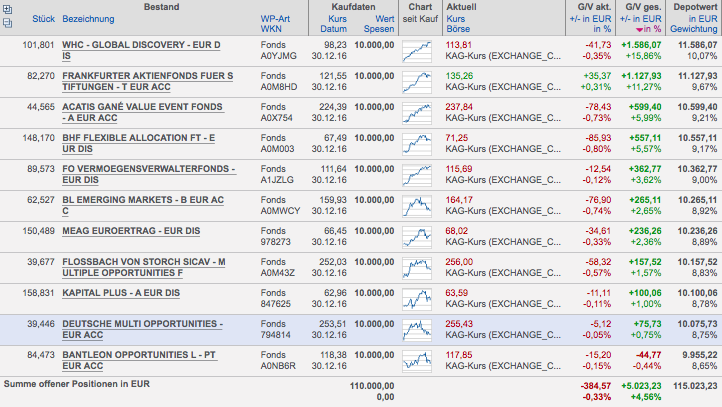Open Kapital Plus chart thumbnail
Viewport: 722px width, 407px height.
[417, 299]
